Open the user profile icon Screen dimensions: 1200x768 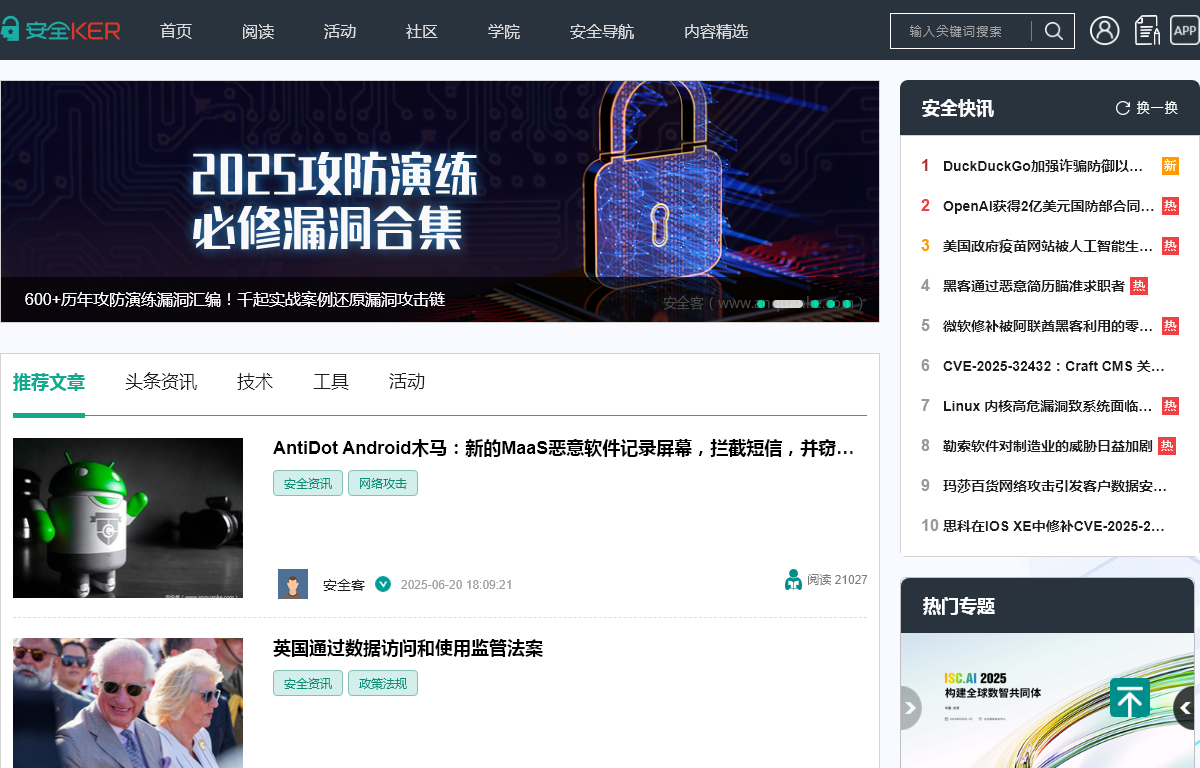tap(1105, 31)
